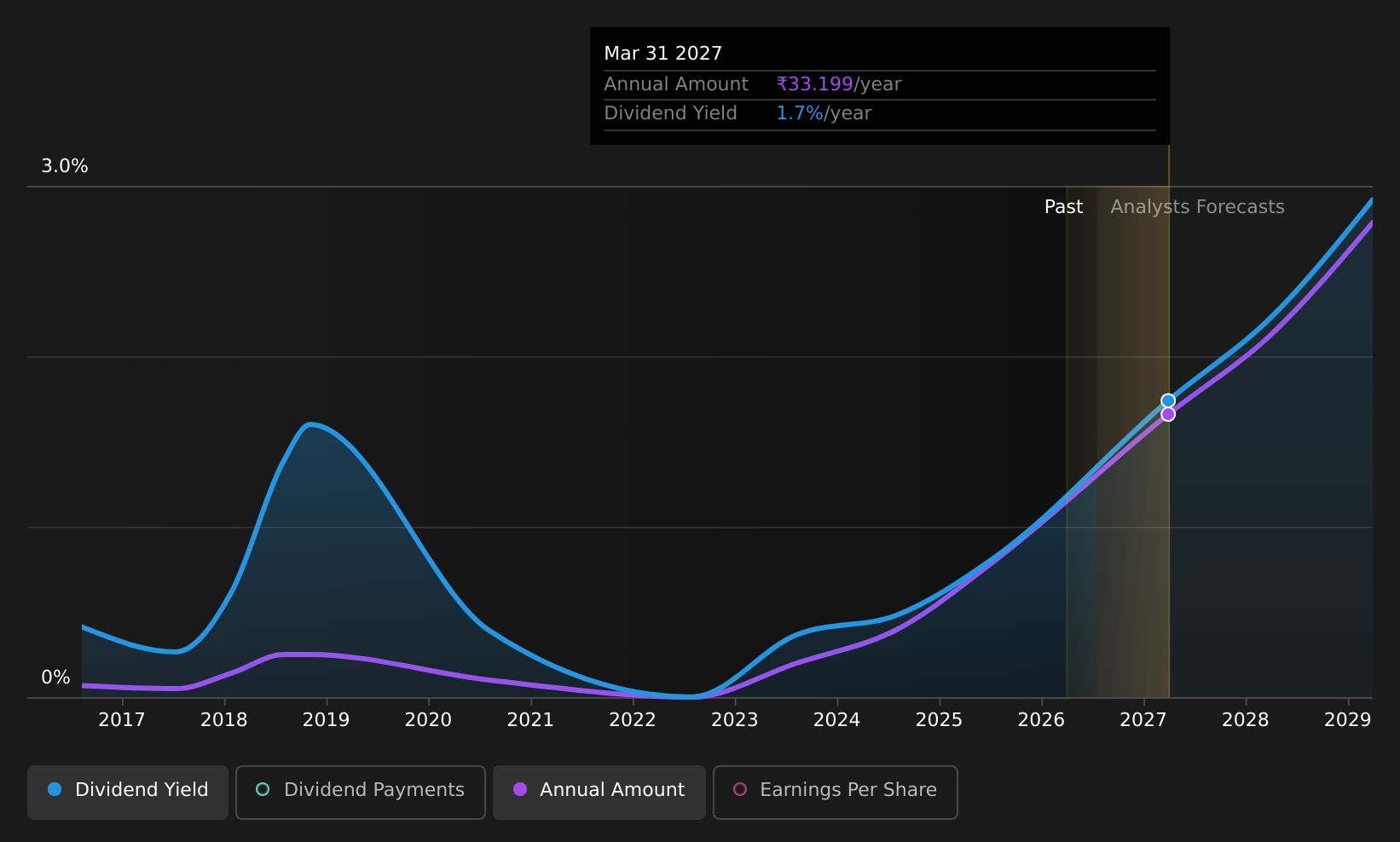Click the Dividend Yield tooltip row label
Image resolution: width=1400 pixels, height=842 pixels.
coord(670,113)
